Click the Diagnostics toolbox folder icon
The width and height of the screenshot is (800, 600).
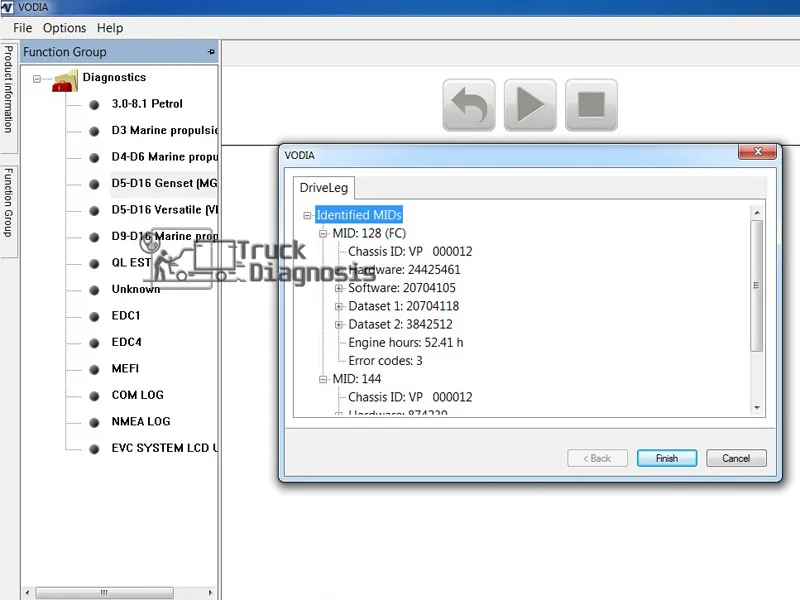(65, 82)
